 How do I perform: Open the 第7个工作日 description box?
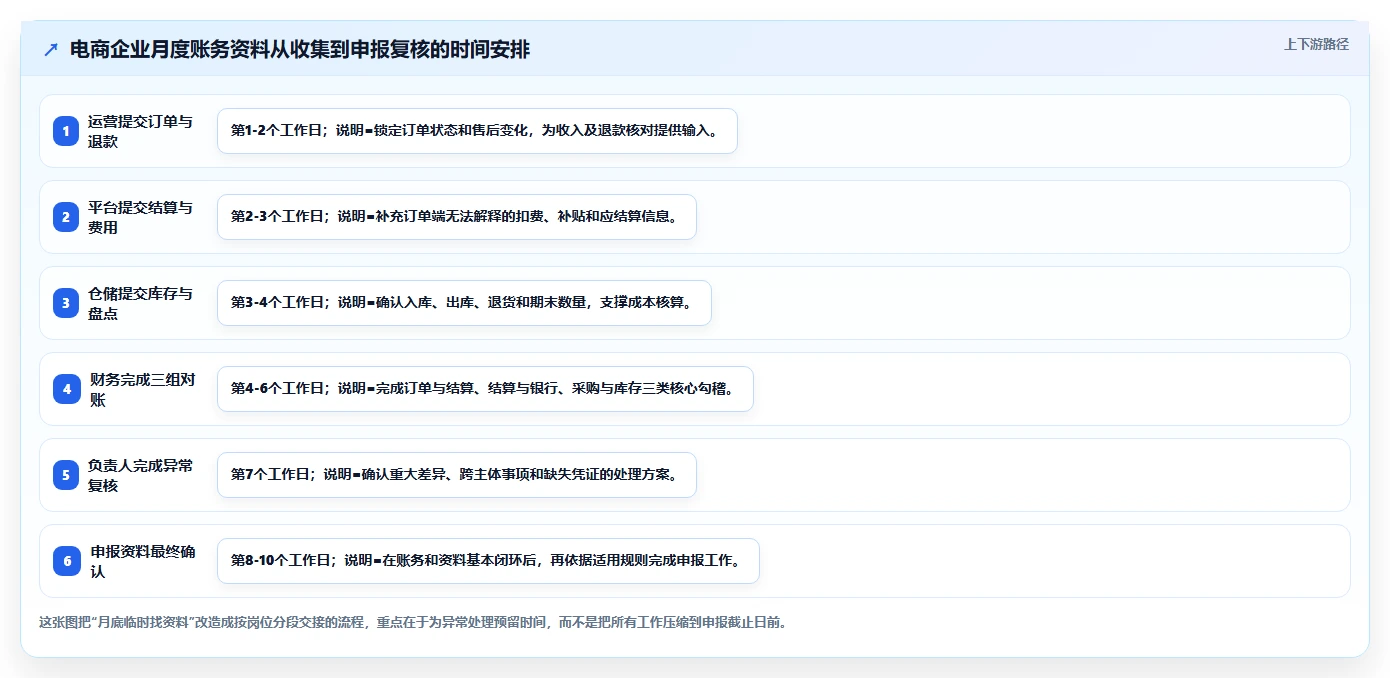point(457,475)
